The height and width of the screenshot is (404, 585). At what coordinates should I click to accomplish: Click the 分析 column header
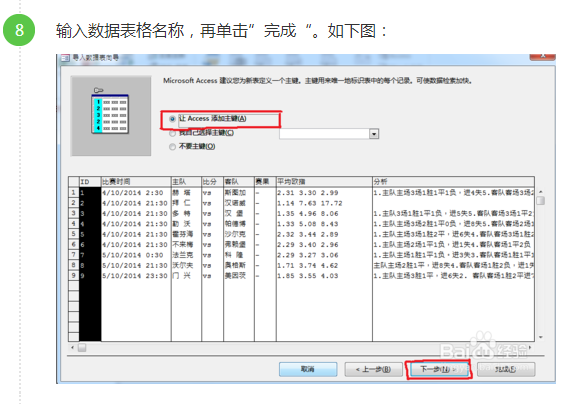[453, 182]
